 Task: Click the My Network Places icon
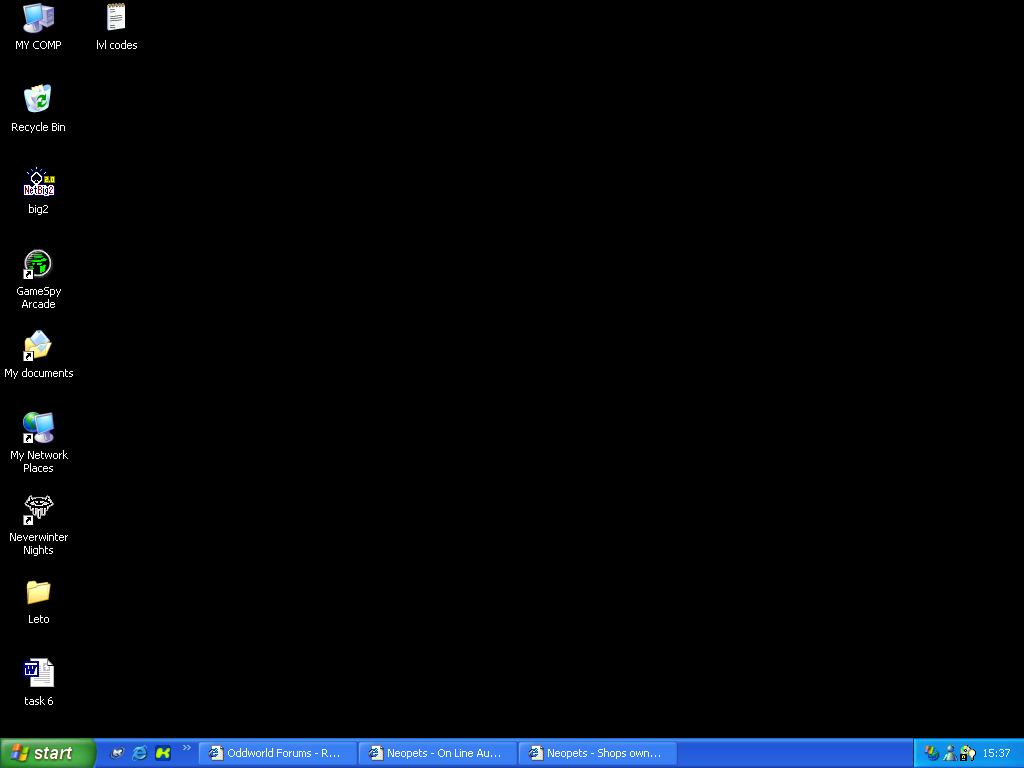click(38, 429)
